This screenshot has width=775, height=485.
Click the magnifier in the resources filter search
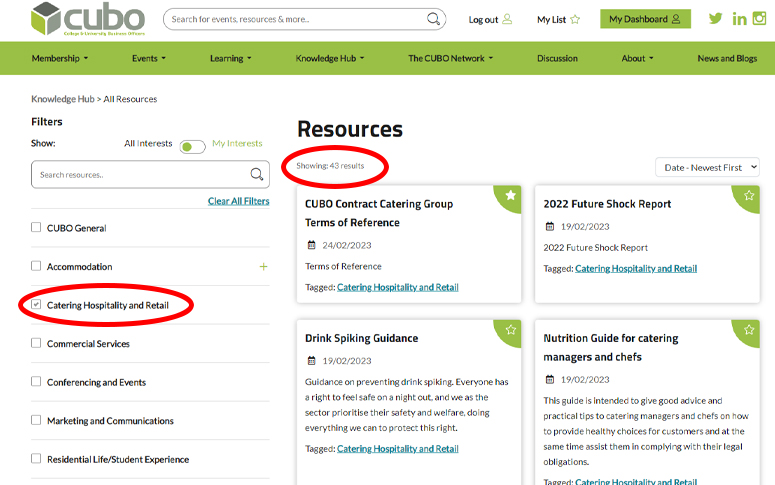[257, 175]
